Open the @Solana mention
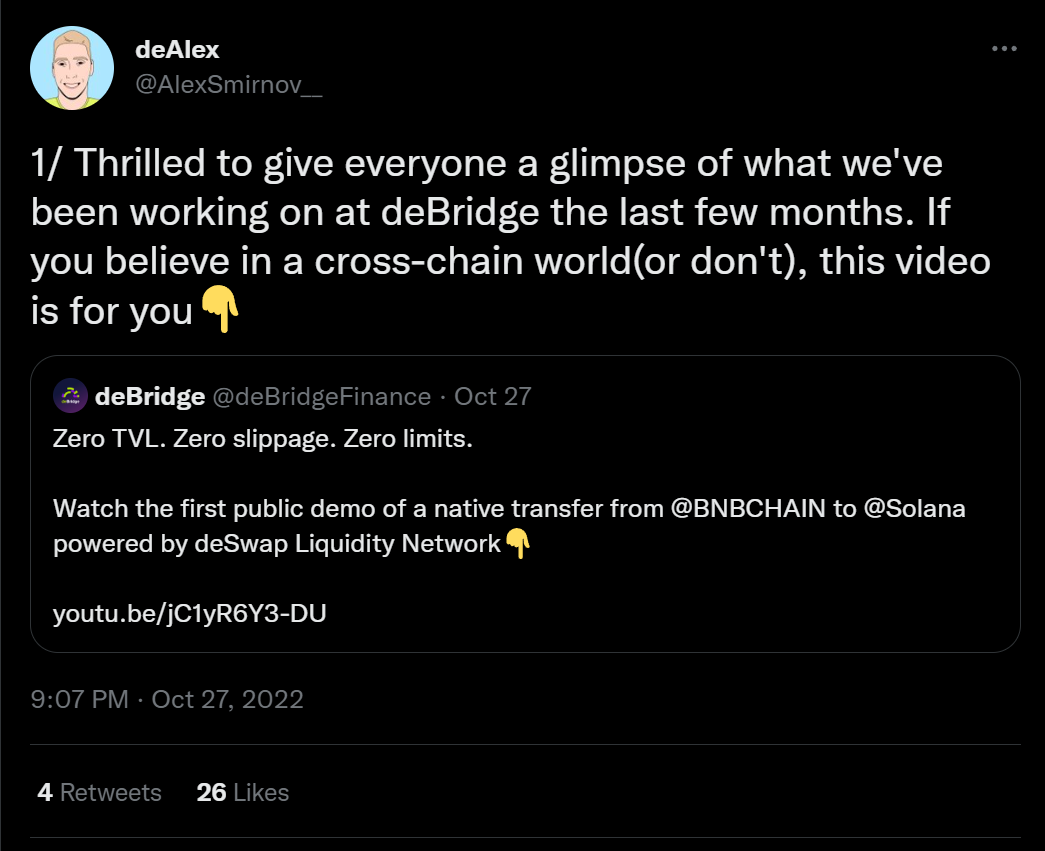 (914, 508)
